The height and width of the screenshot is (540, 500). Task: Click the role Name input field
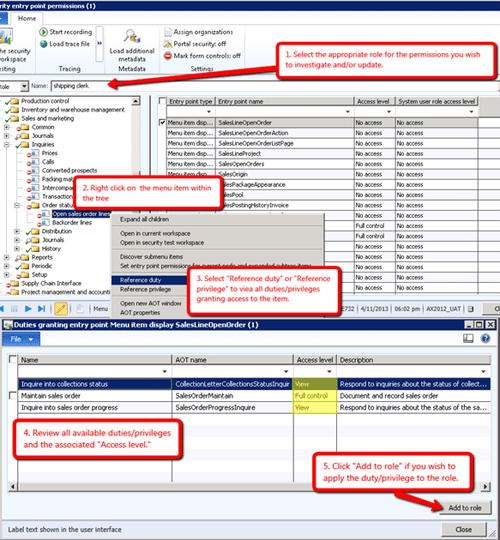coord(274,86)
